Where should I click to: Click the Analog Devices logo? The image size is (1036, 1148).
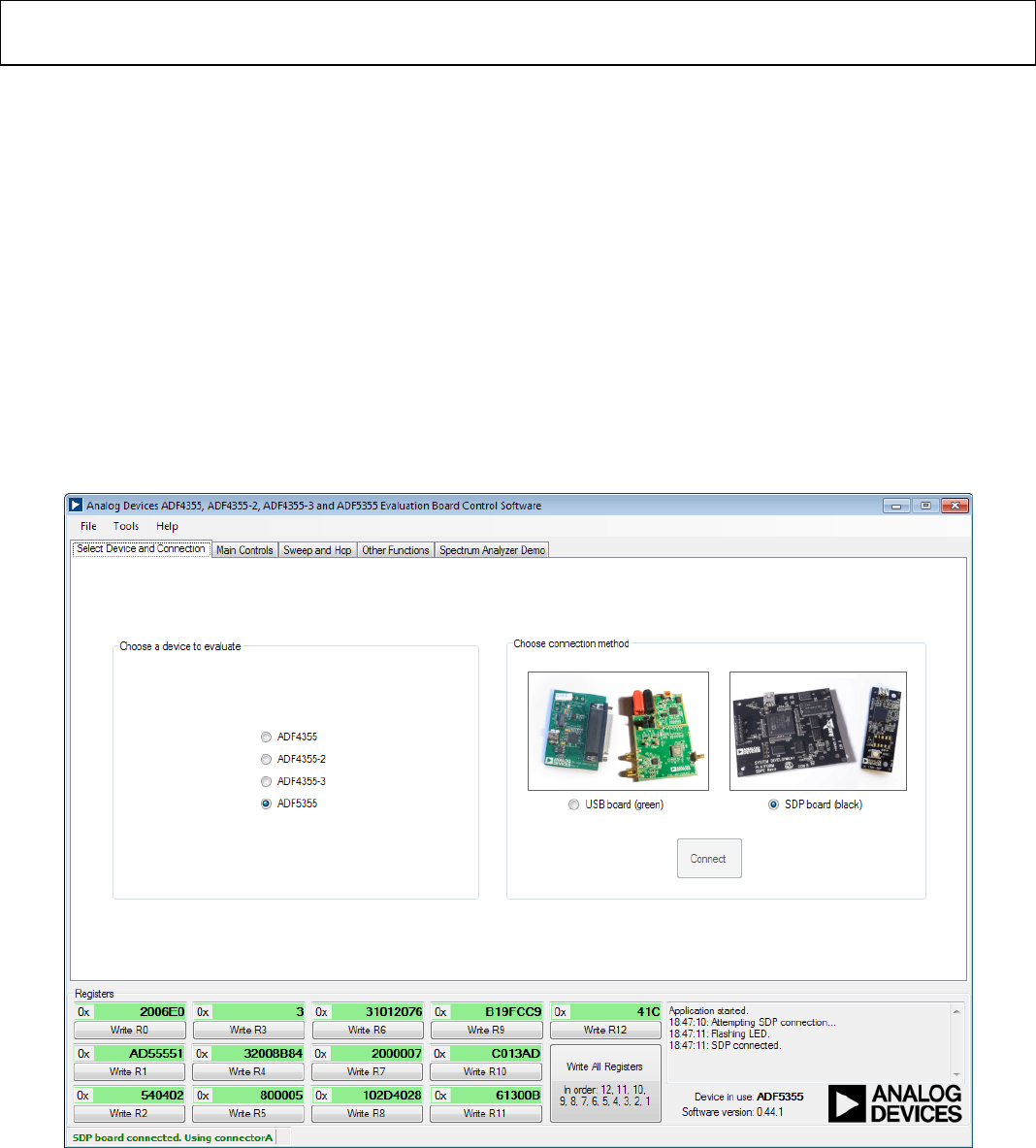pos(895,1103)
